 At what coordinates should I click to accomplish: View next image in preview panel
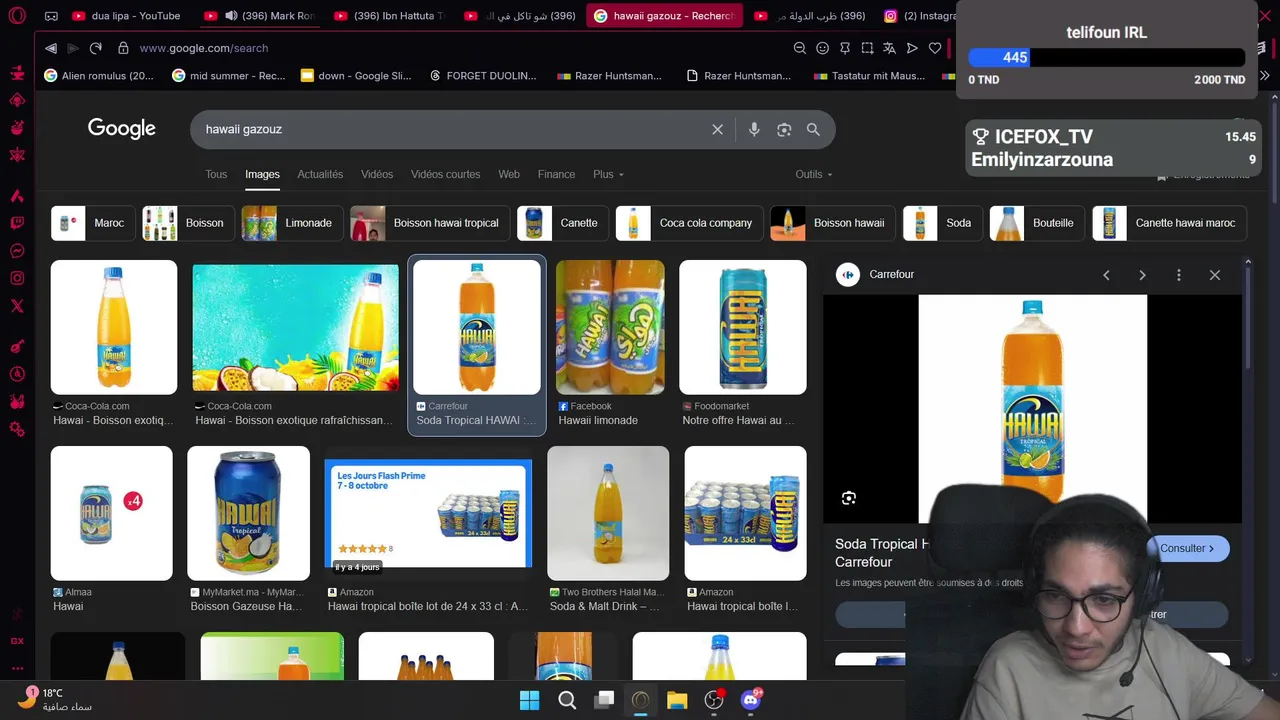click(1142, 275)
